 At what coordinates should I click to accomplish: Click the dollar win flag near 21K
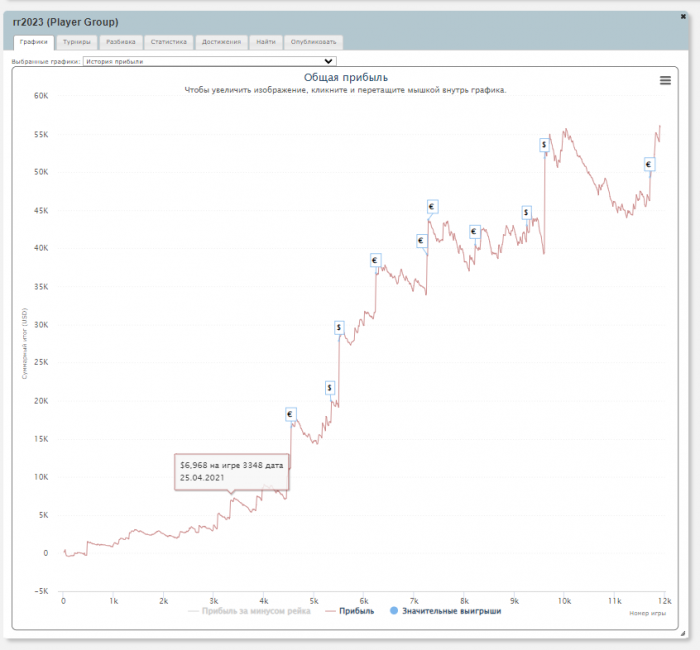click(x=329, y=388)
